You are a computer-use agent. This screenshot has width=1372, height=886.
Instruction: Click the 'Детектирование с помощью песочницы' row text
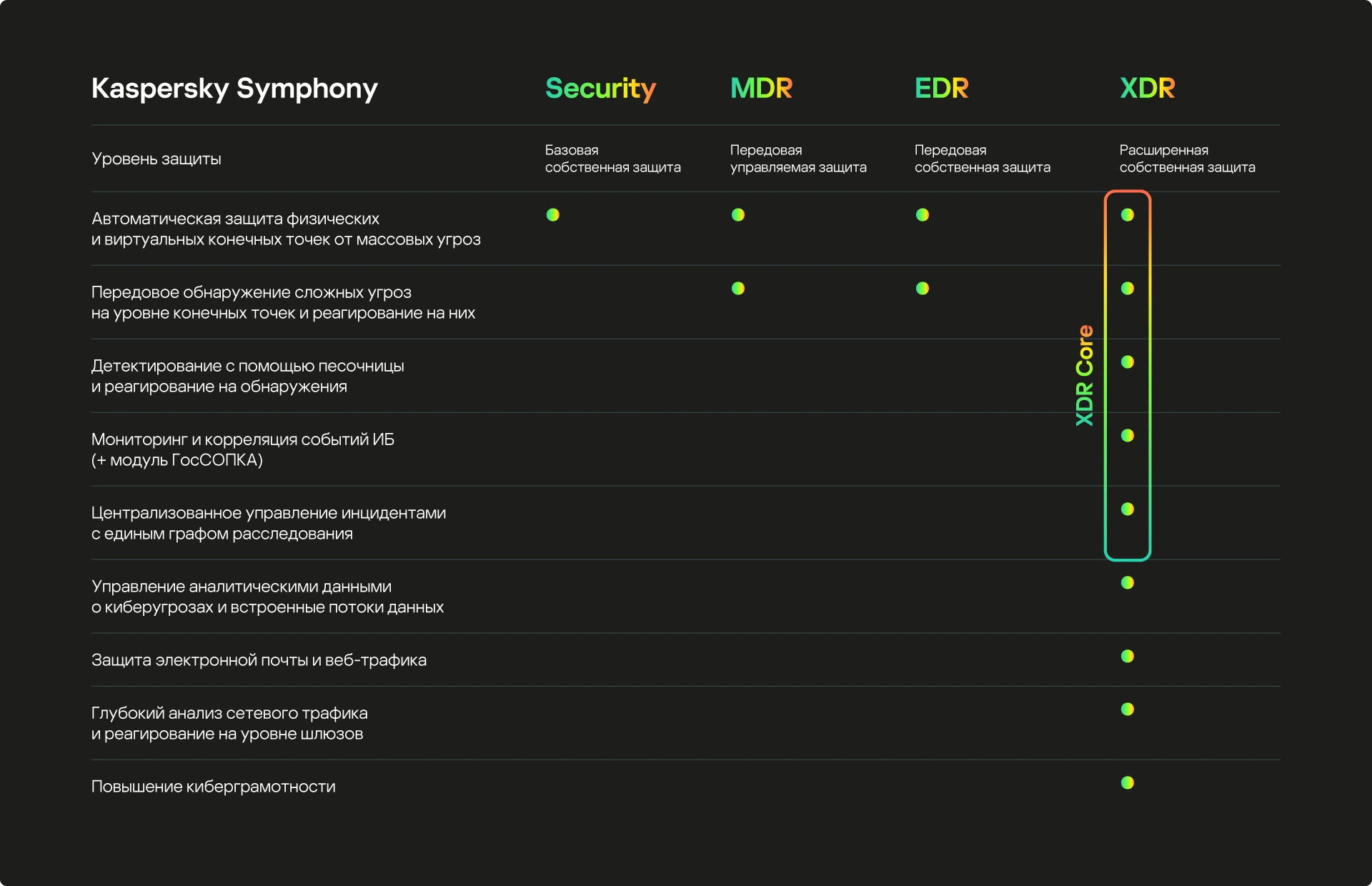click(247, 376)
